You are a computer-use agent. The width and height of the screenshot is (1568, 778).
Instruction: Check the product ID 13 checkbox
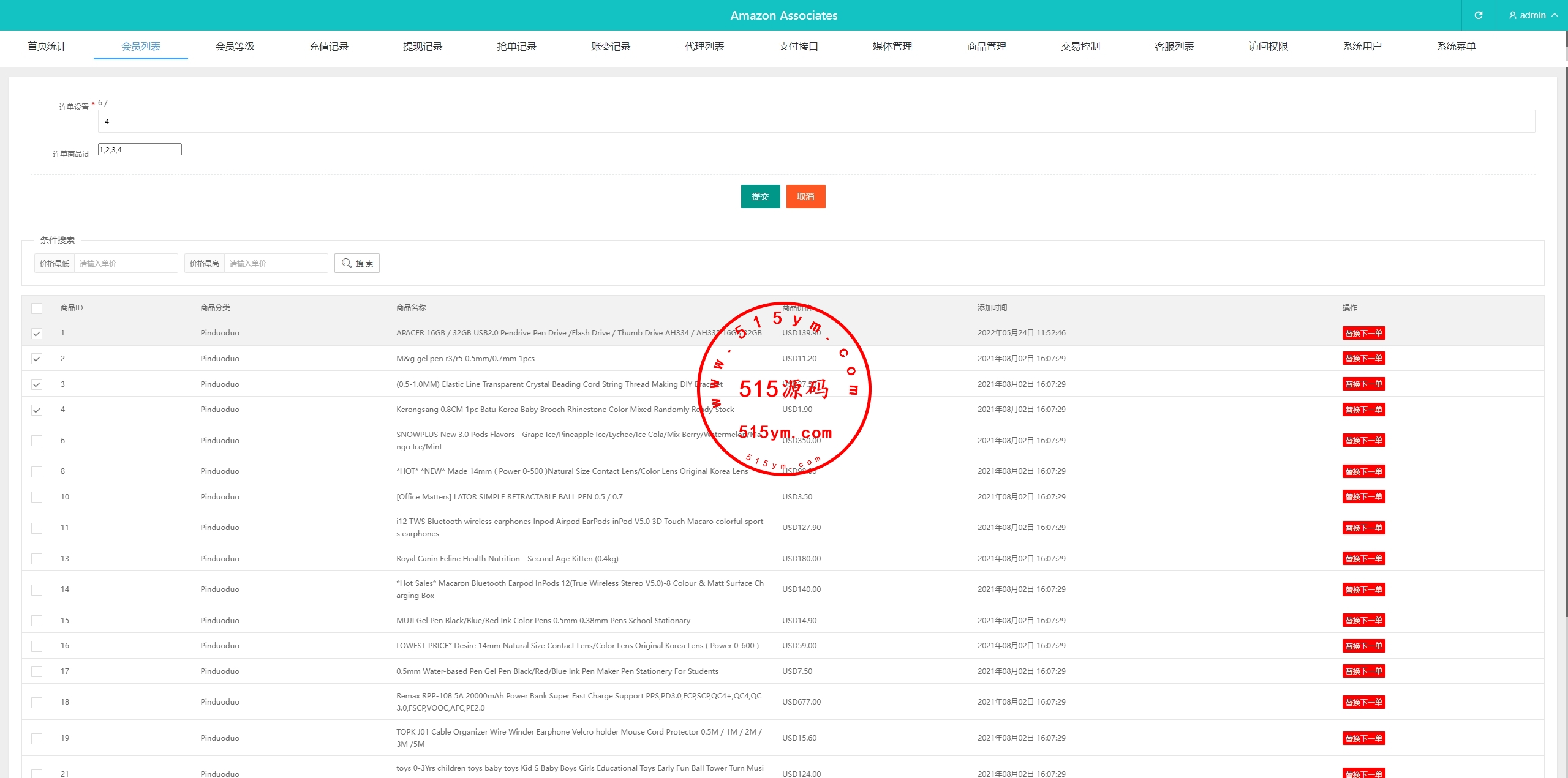(x=37, y=559)
